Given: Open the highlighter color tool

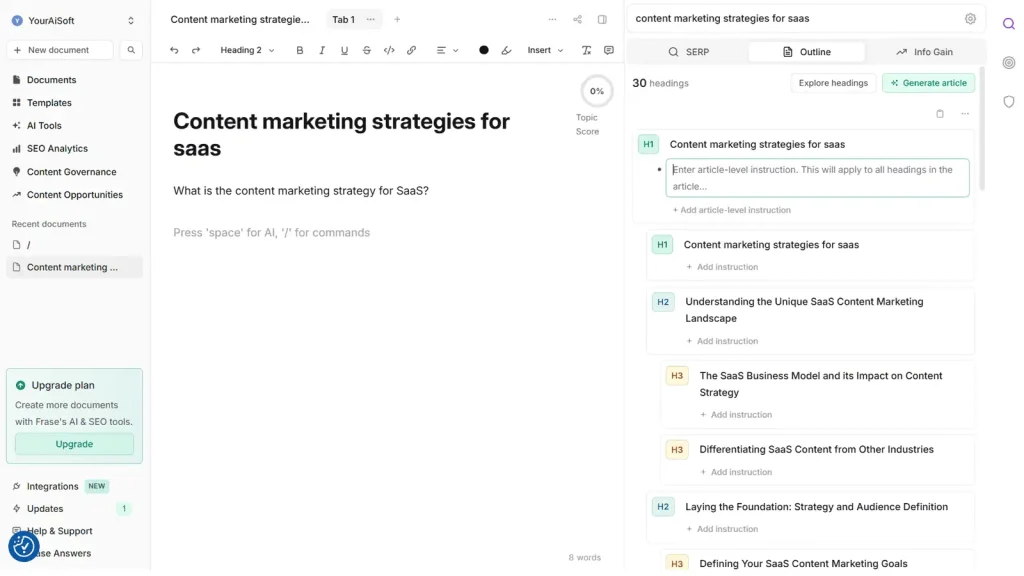Looking at the screenshot, I should pyautogui.click(x=506, y=50).
